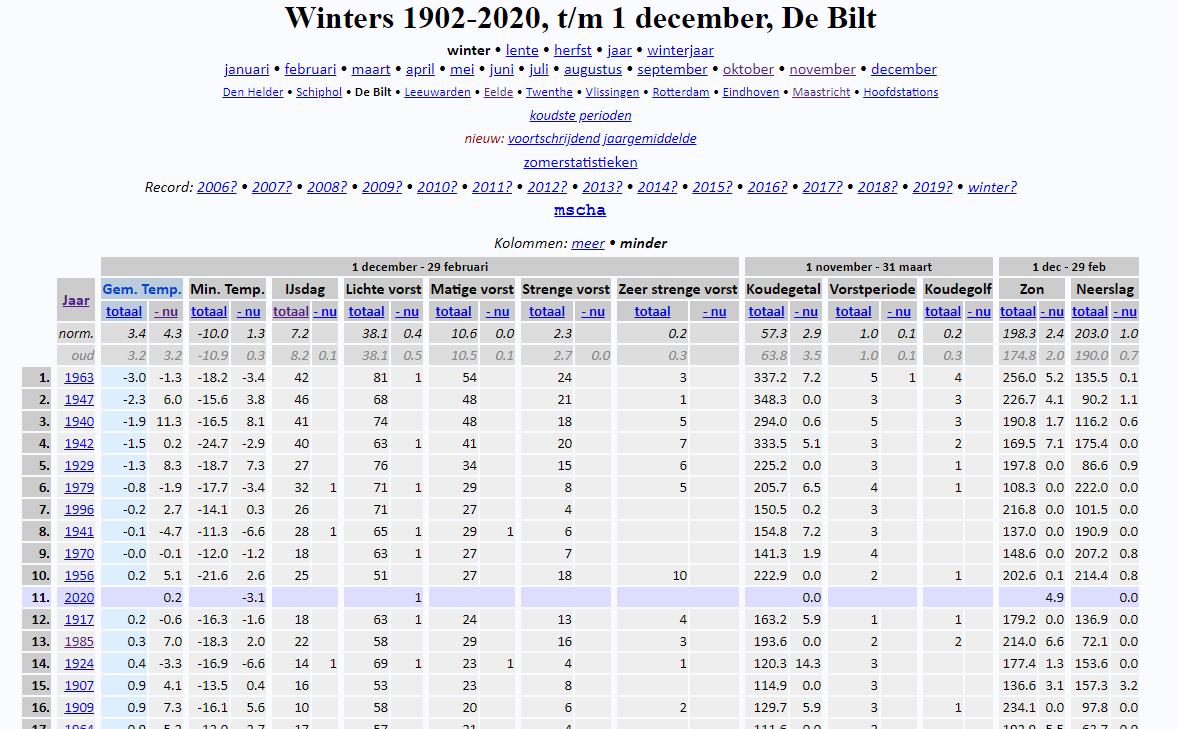This screenshot has height=729, width=1178.
Task: Sort by Gem. Temp. totaal
Action: [x=124, y=311]
